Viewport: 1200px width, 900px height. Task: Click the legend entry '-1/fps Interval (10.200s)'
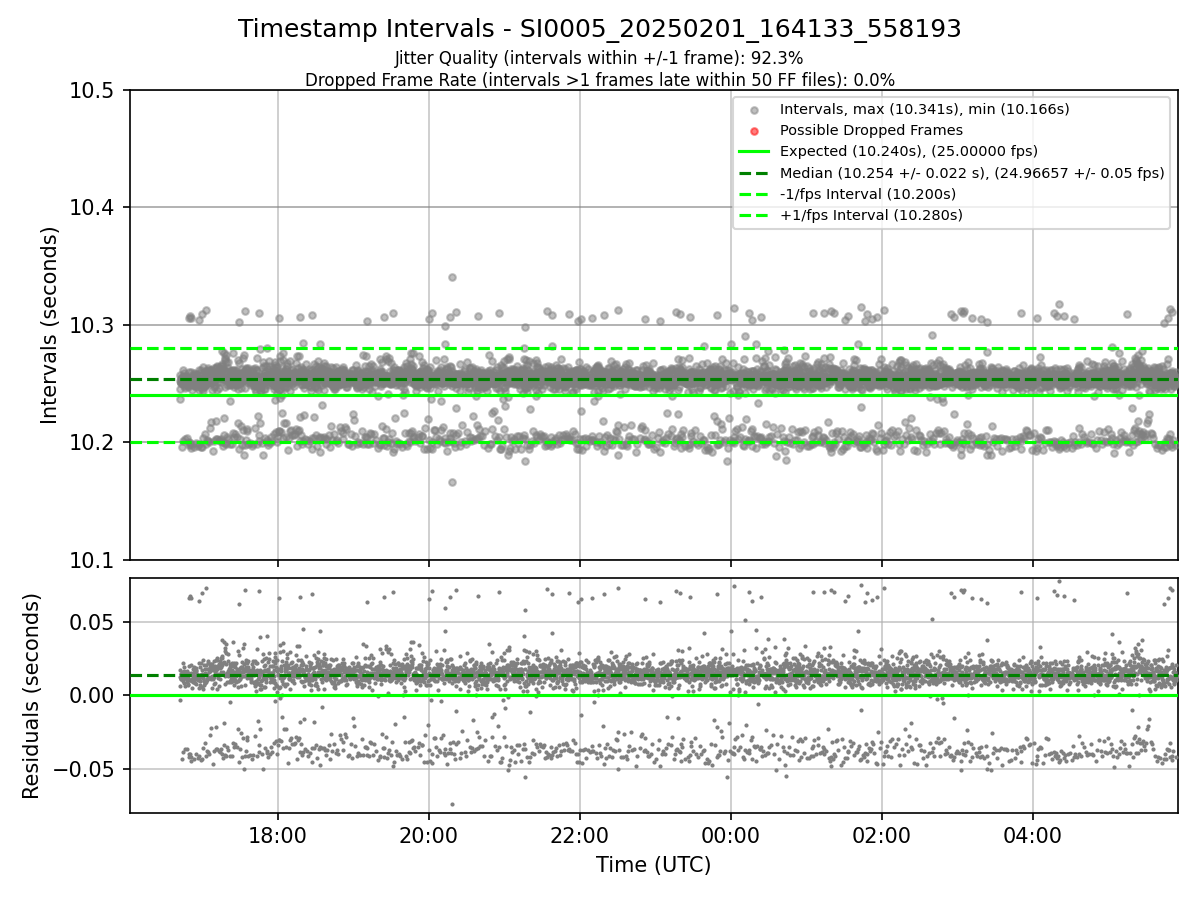tap(868, 194)
